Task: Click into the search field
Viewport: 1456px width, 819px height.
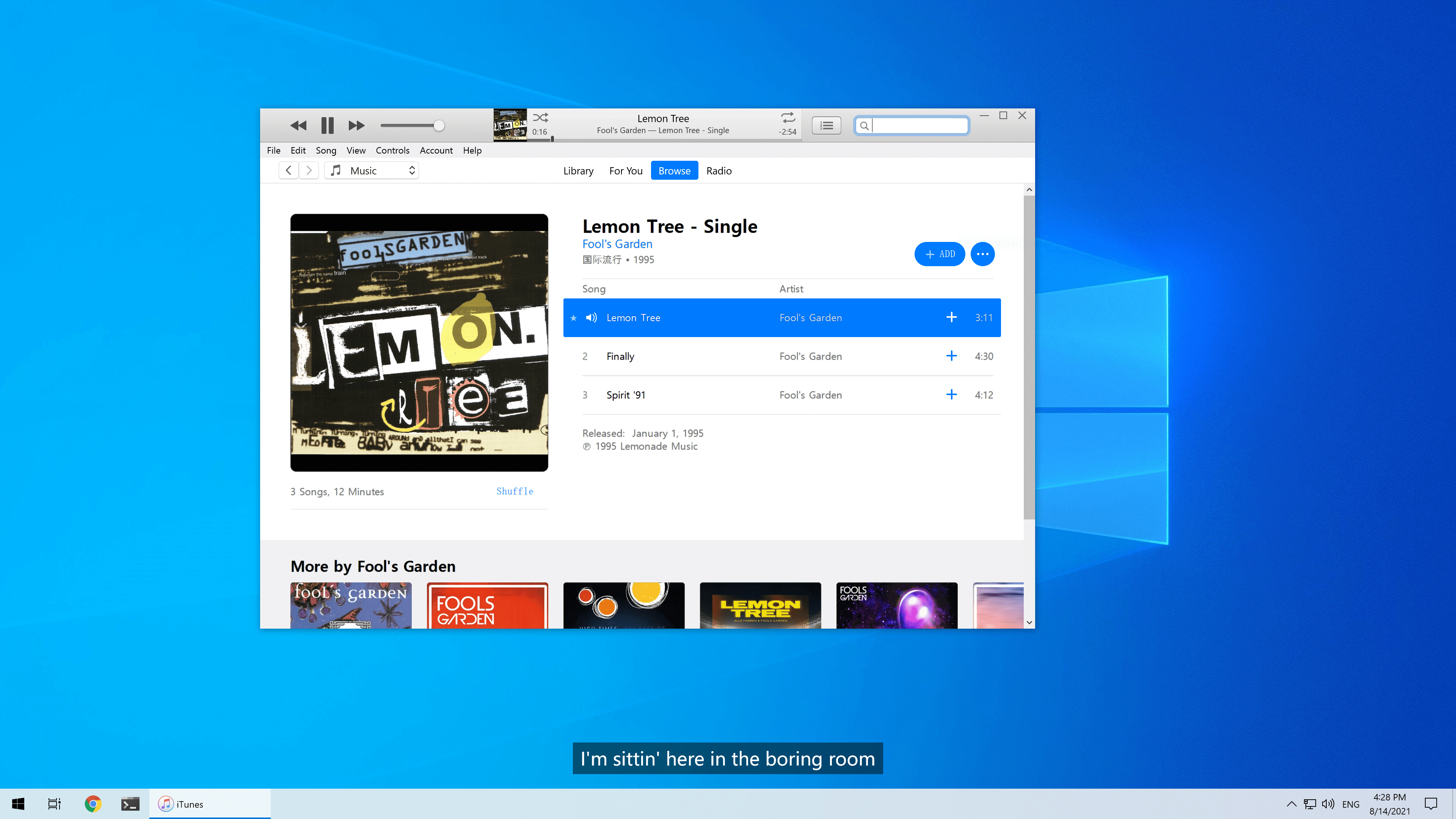Action: coord(918,126)
